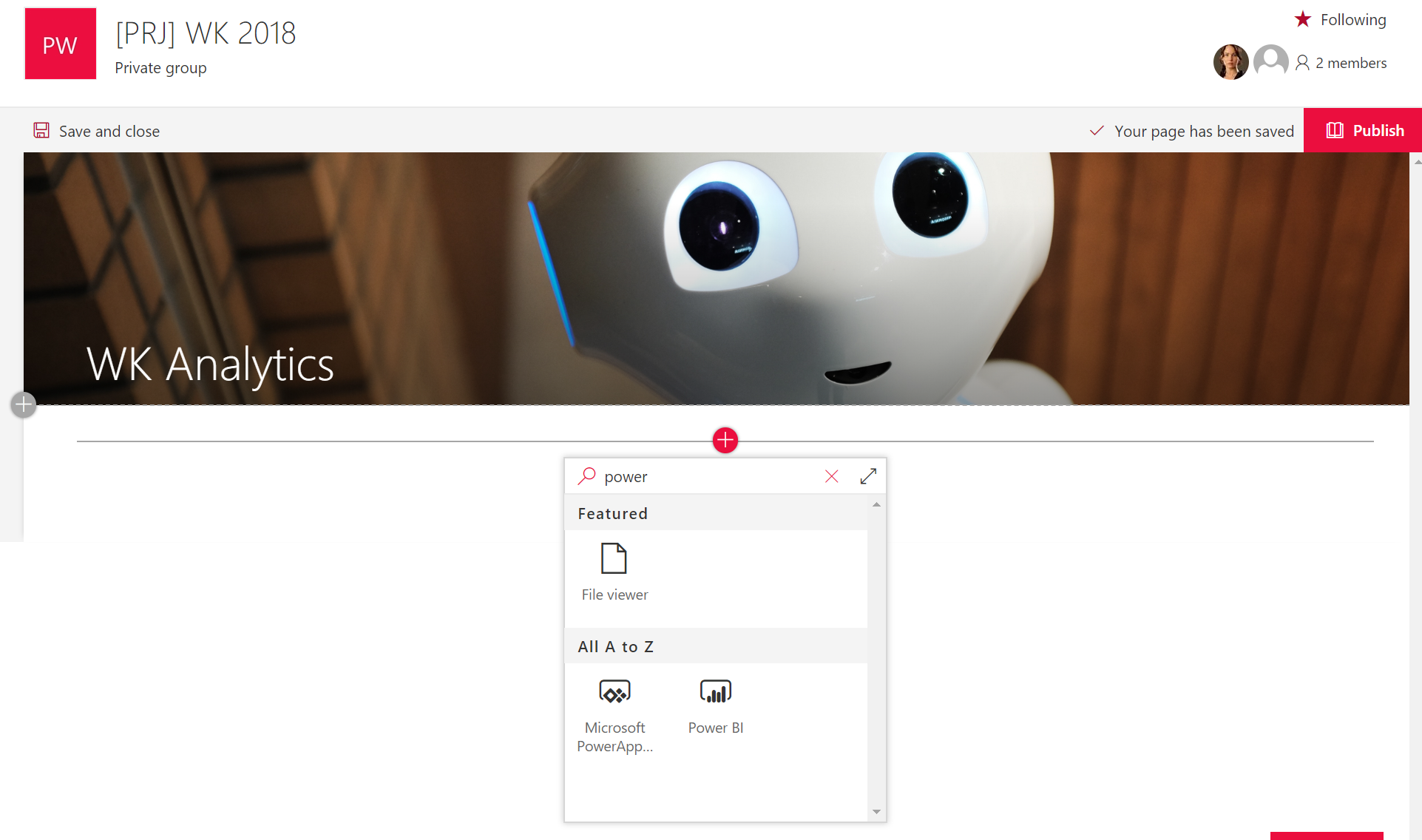Screen dimensions: 1422x840
Task: Click the Featured section header
Action: point(716,513)
